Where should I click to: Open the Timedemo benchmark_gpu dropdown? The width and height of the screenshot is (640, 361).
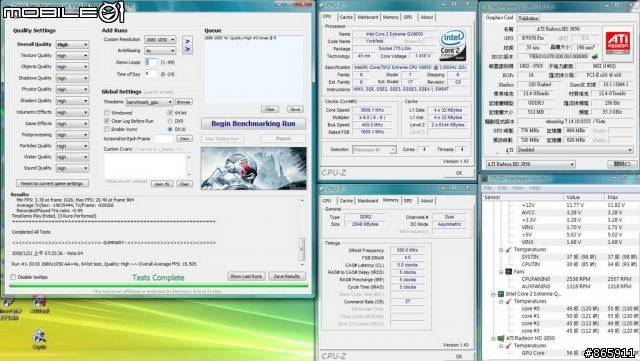point(149,102)
